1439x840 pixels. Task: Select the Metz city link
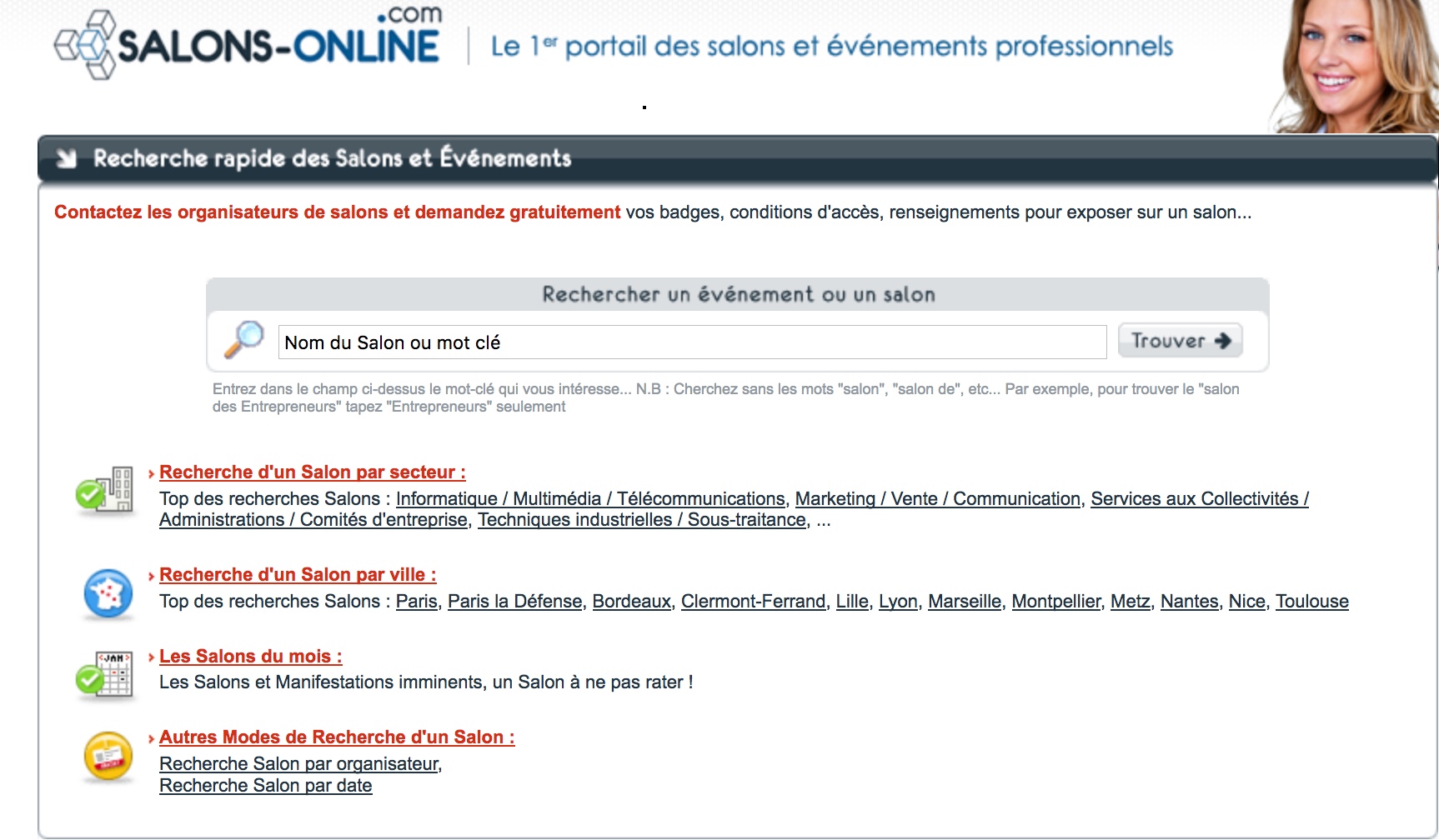(1131, 602)
